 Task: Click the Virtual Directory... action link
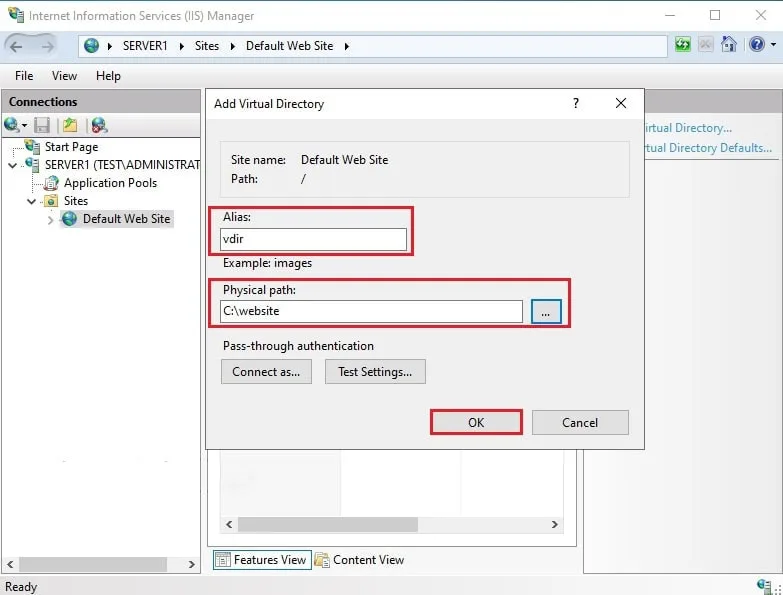coord(688,128)
